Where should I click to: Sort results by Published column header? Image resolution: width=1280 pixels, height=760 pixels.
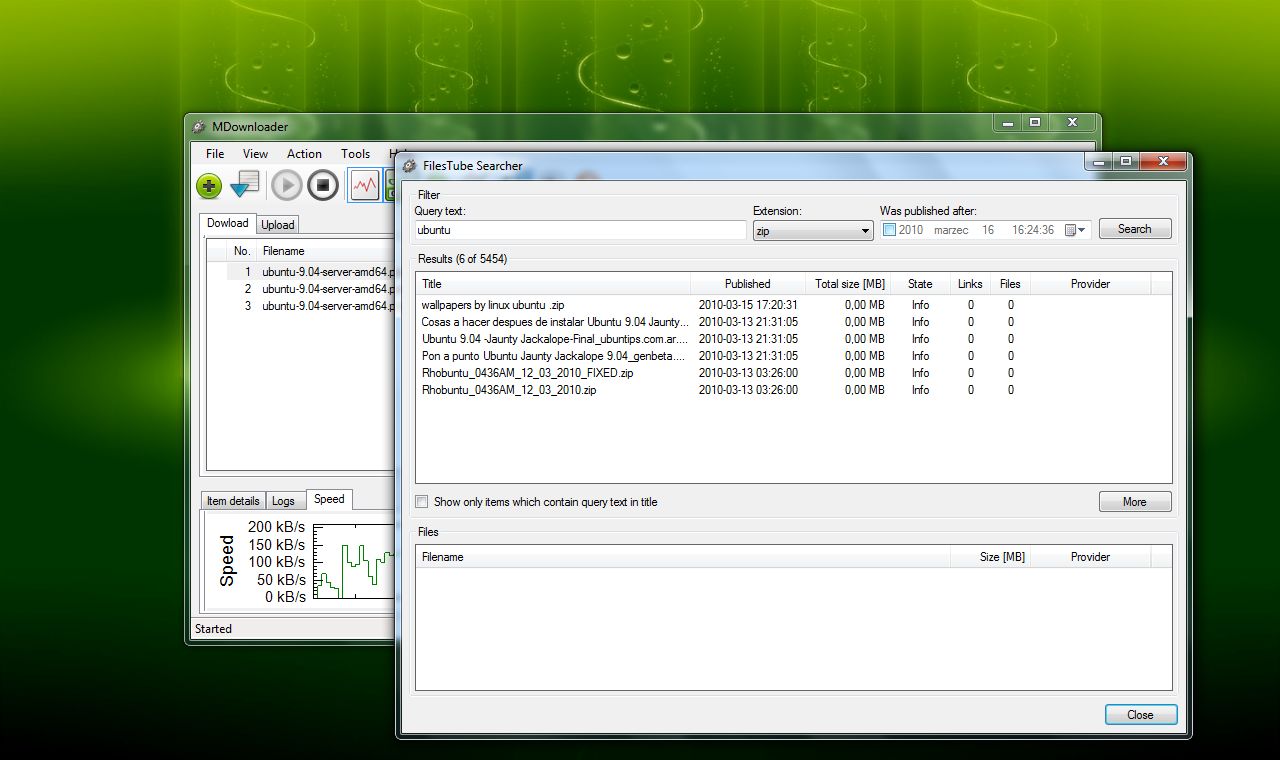pos(748,284)
